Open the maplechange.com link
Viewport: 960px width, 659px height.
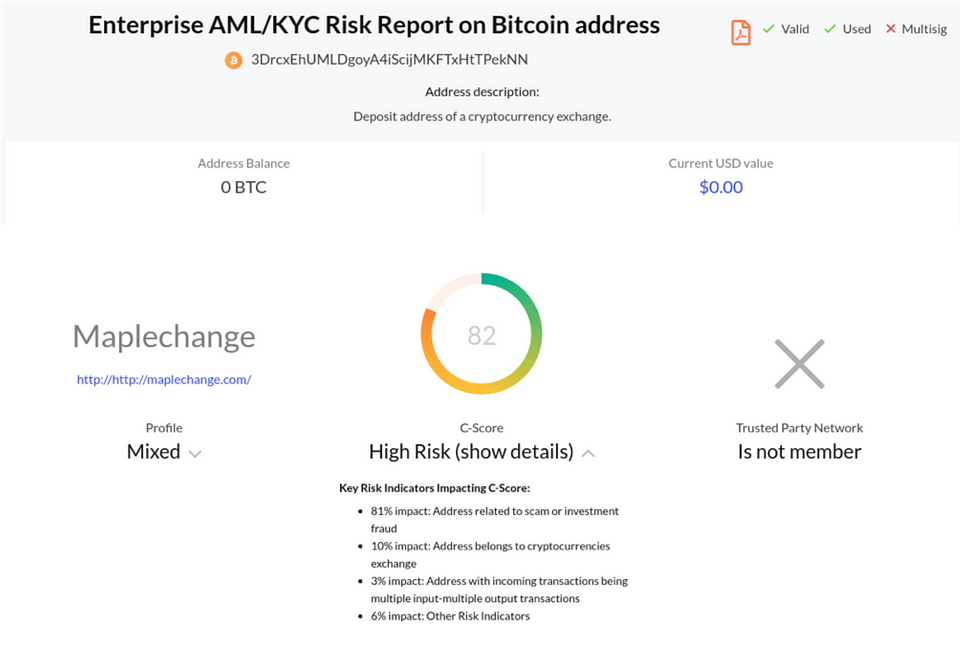coord(164,380)
